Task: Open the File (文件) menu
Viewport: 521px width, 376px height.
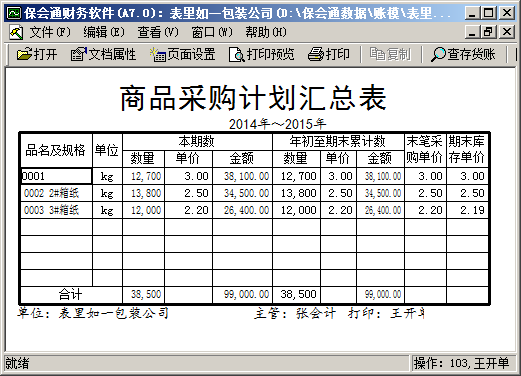Action: tap(50, 32)
